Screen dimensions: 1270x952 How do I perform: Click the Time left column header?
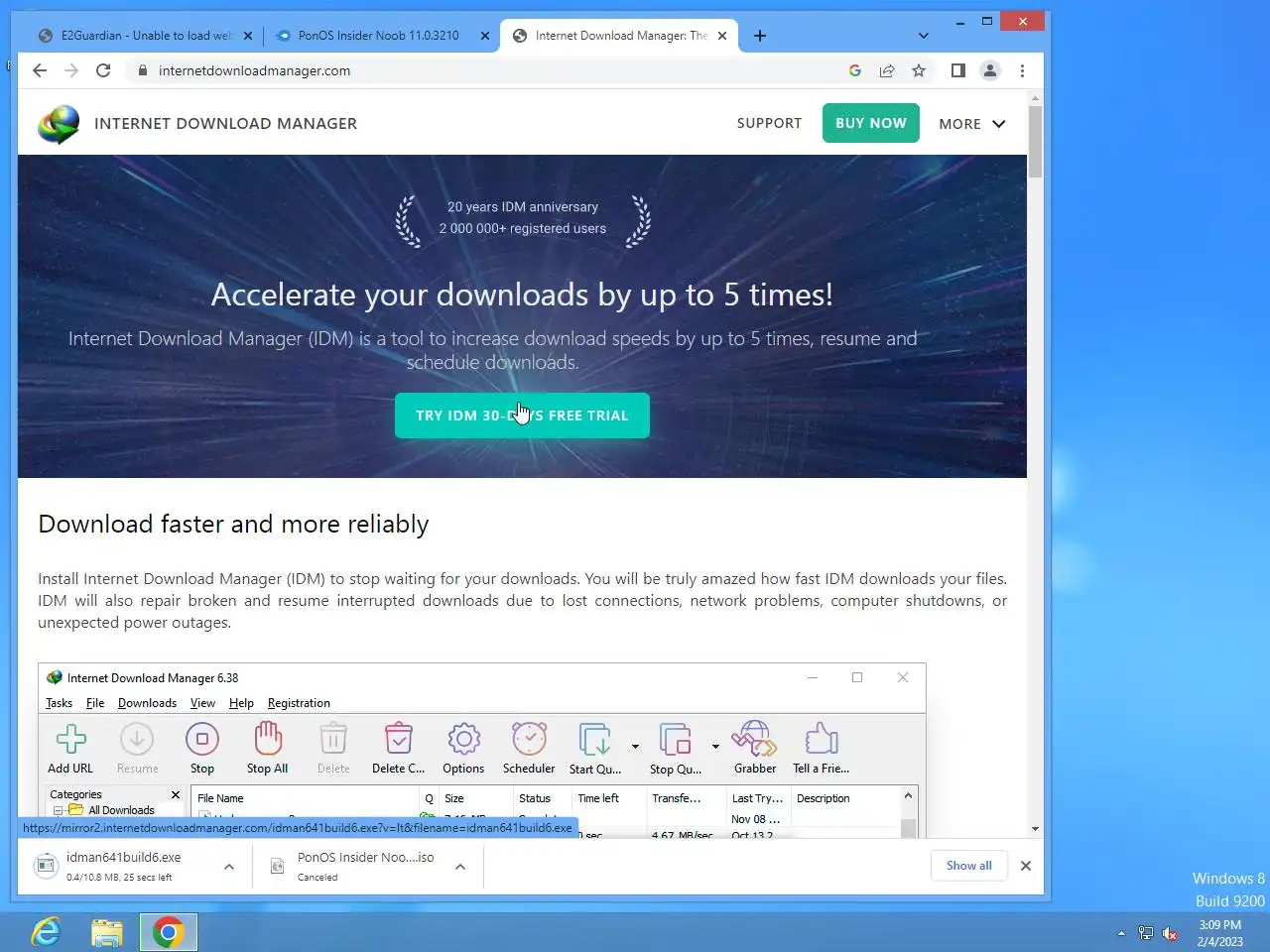pyautogui.click(x=608, y=798)
